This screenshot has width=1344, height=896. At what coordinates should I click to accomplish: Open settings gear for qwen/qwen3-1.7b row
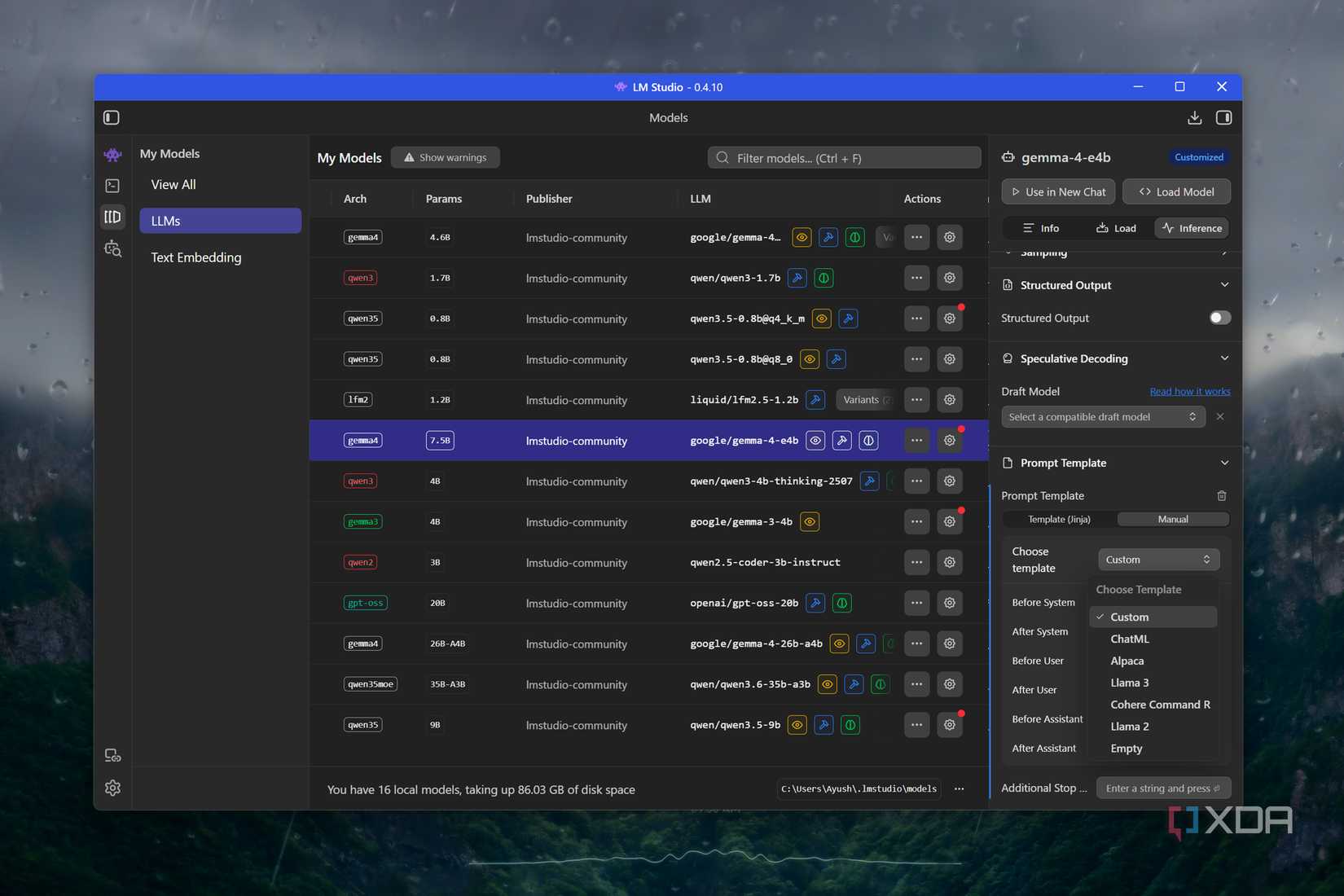coord(950,278)
